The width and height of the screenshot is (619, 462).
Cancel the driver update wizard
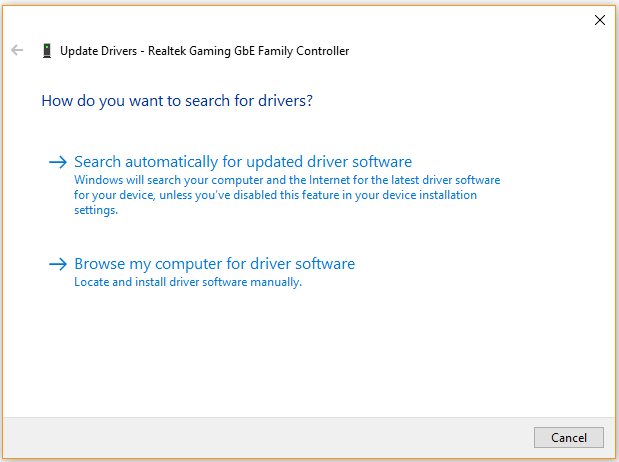(568, 437)
